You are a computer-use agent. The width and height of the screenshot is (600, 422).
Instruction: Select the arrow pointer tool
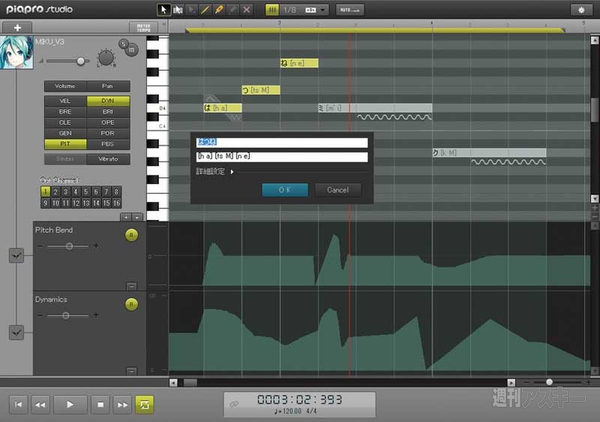pyautogui.click(x=164, y=10)
